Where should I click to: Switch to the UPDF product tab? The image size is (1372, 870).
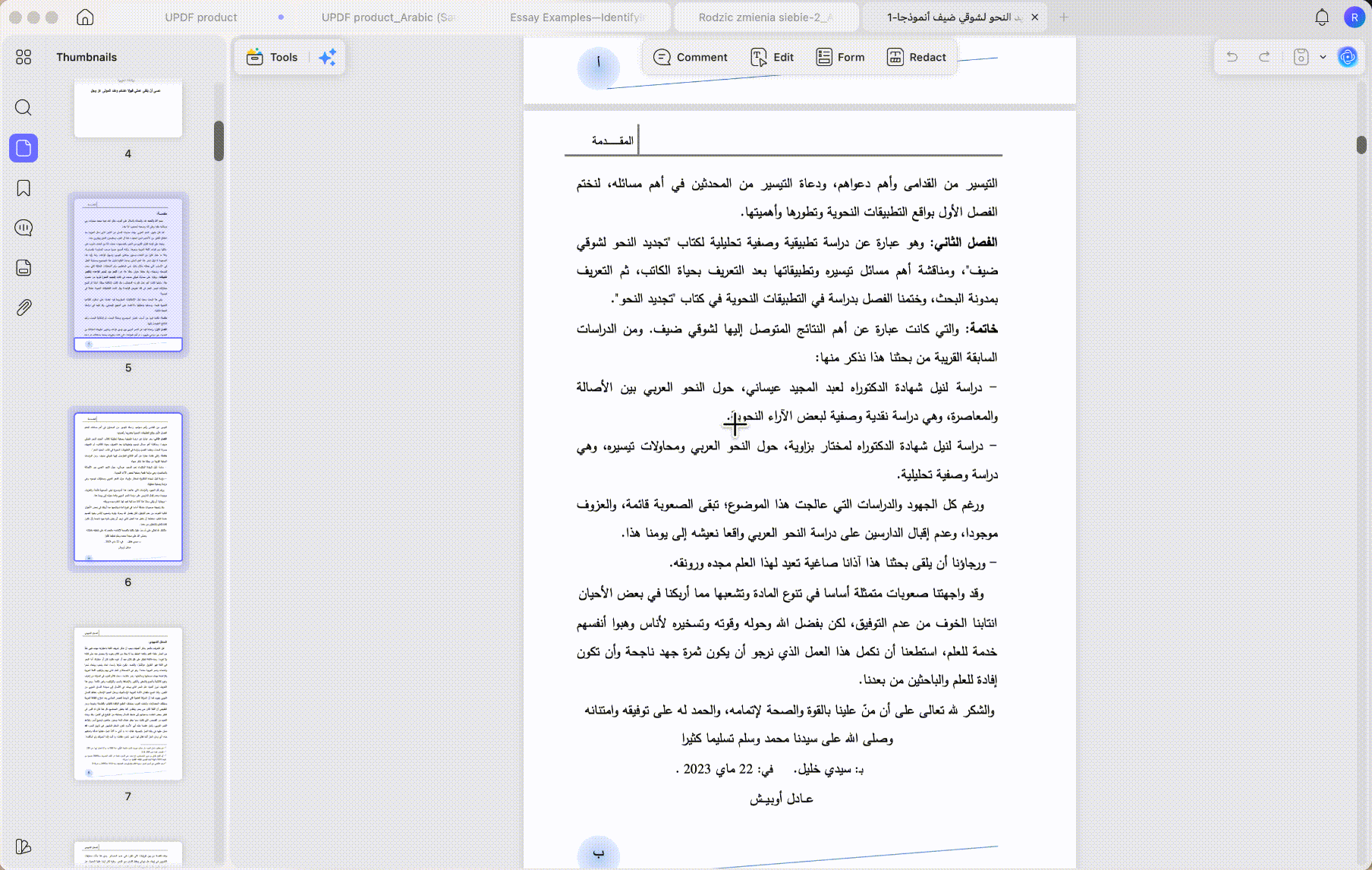coord(201,17)
